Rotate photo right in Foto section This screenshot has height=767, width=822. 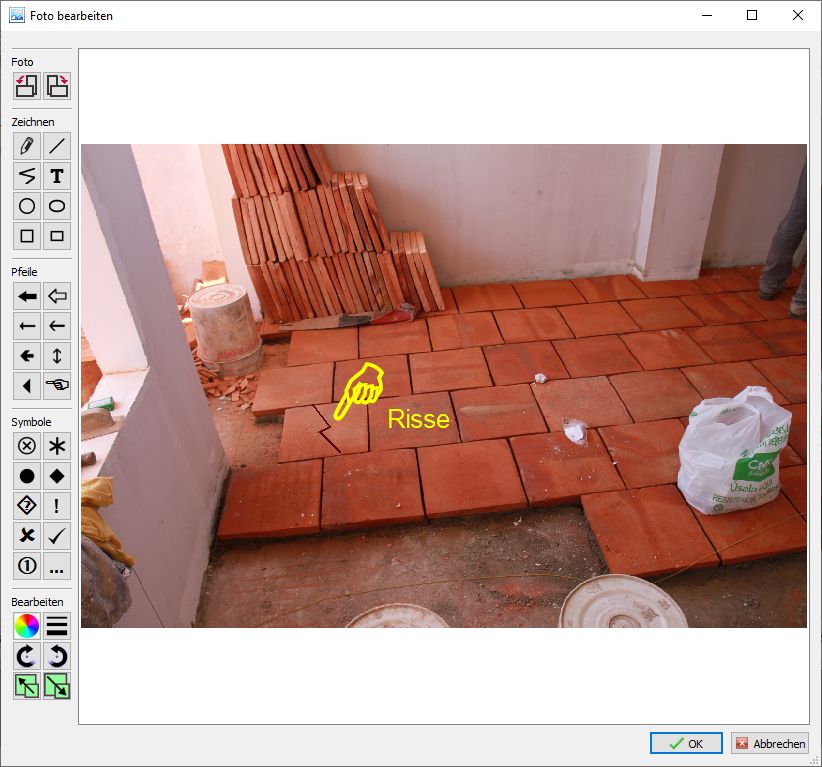[x=57, y=86]
